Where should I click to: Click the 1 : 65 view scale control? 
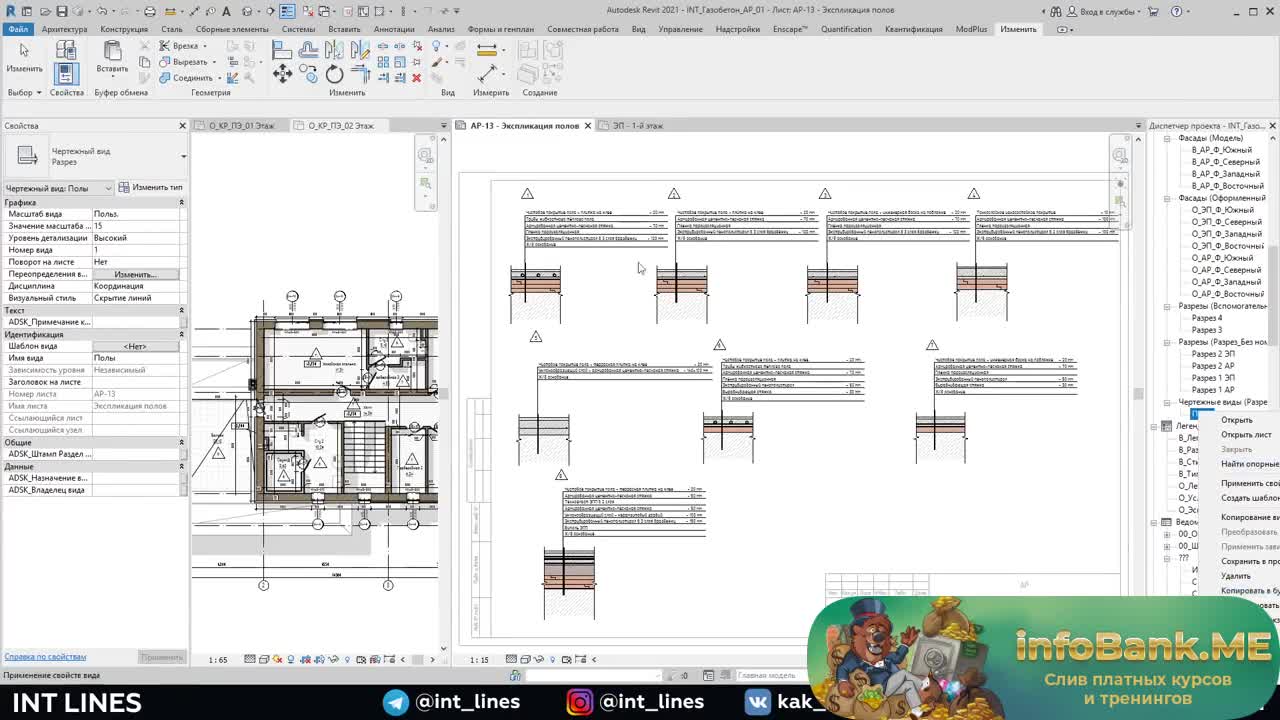(x=217, y=660)
